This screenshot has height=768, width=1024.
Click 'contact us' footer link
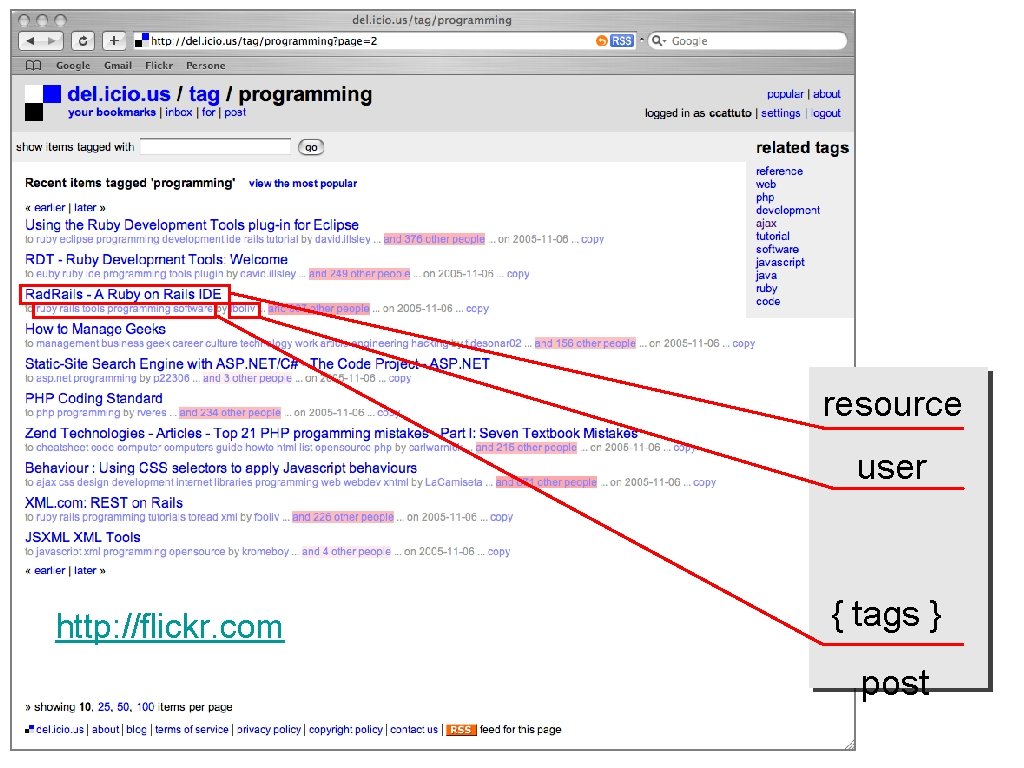tap(414, 729)
